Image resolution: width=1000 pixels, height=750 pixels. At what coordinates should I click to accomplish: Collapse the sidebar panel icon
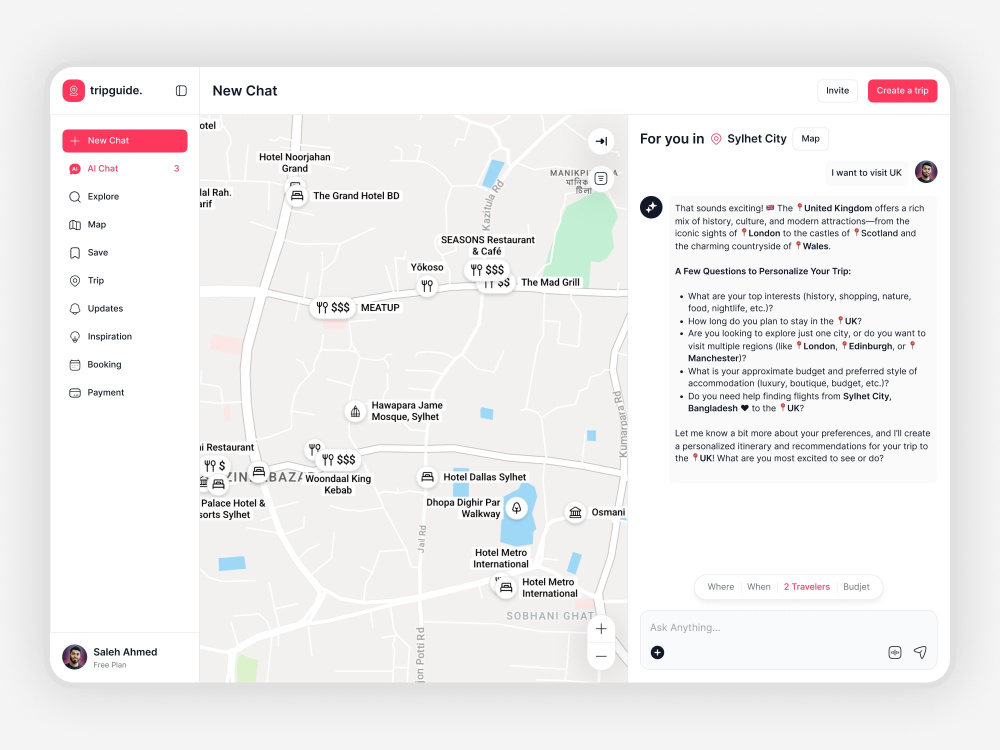click(181, 91)
